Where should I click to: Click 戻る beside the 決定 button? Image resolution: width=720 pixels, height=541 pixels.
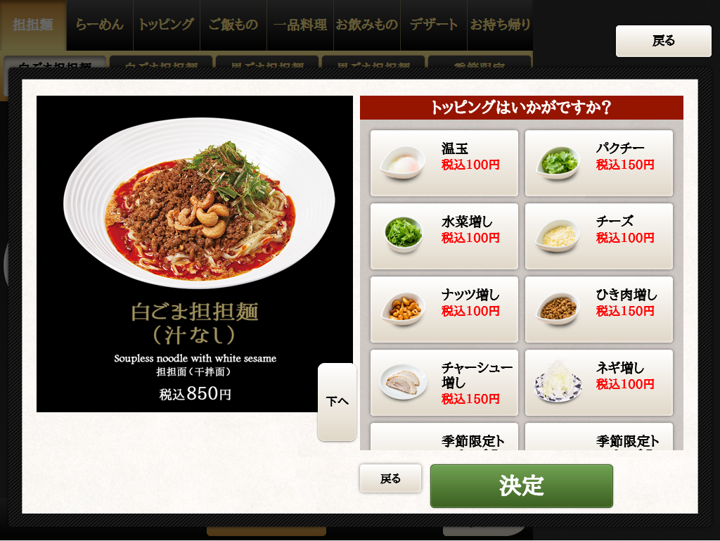(390, 479)
